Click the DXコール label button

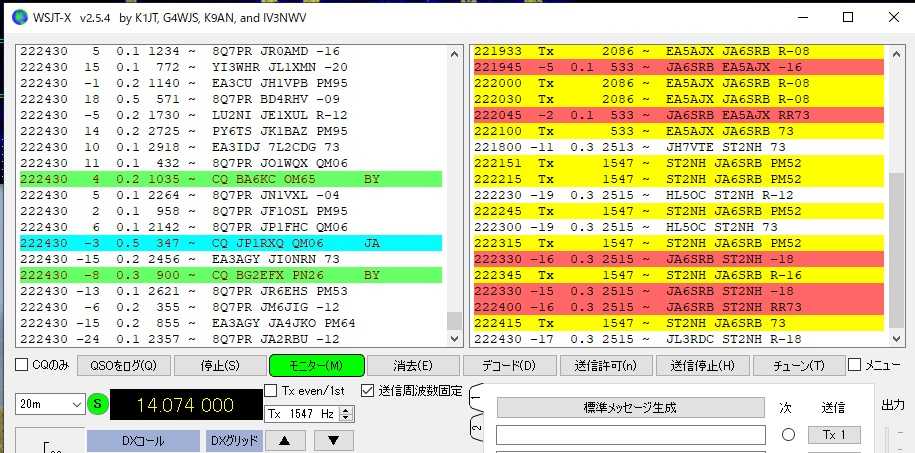click(143, 441)
